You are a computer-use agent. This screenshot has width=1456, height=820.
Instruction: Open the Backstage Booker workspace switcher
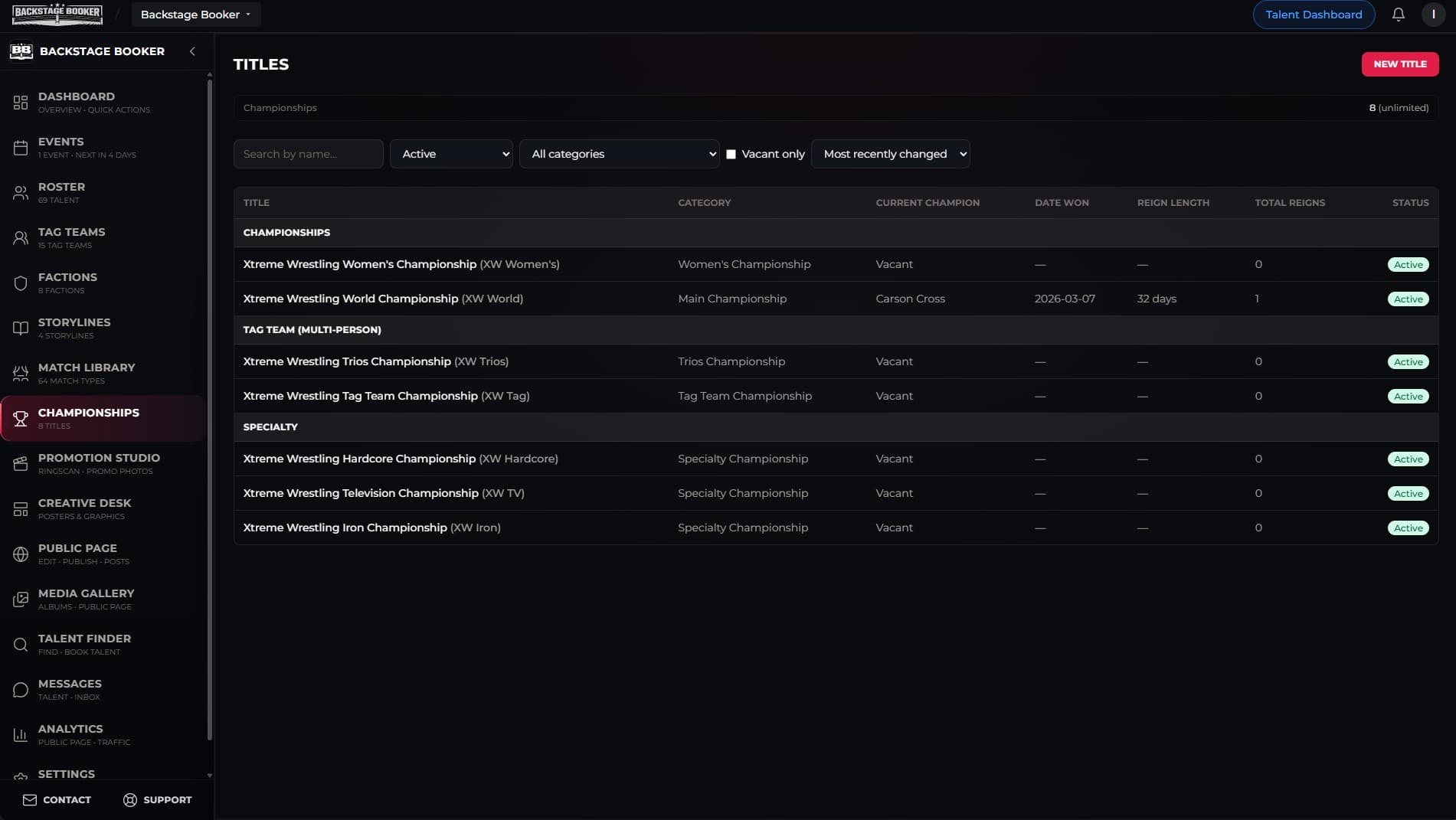195,15
